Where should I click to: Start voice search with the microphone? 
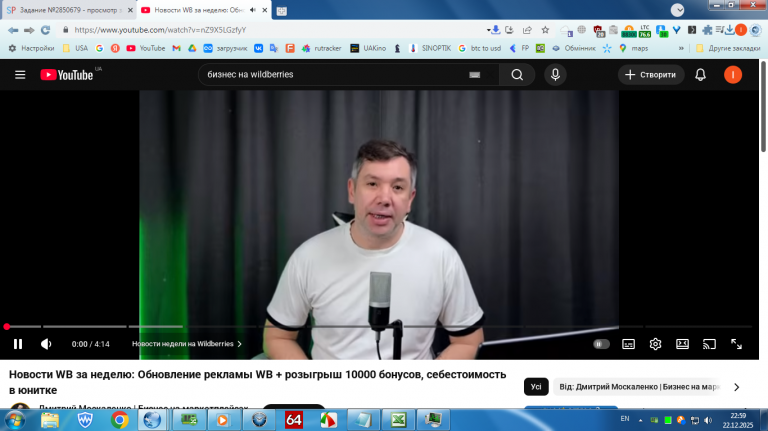click(x=555, y=74)
